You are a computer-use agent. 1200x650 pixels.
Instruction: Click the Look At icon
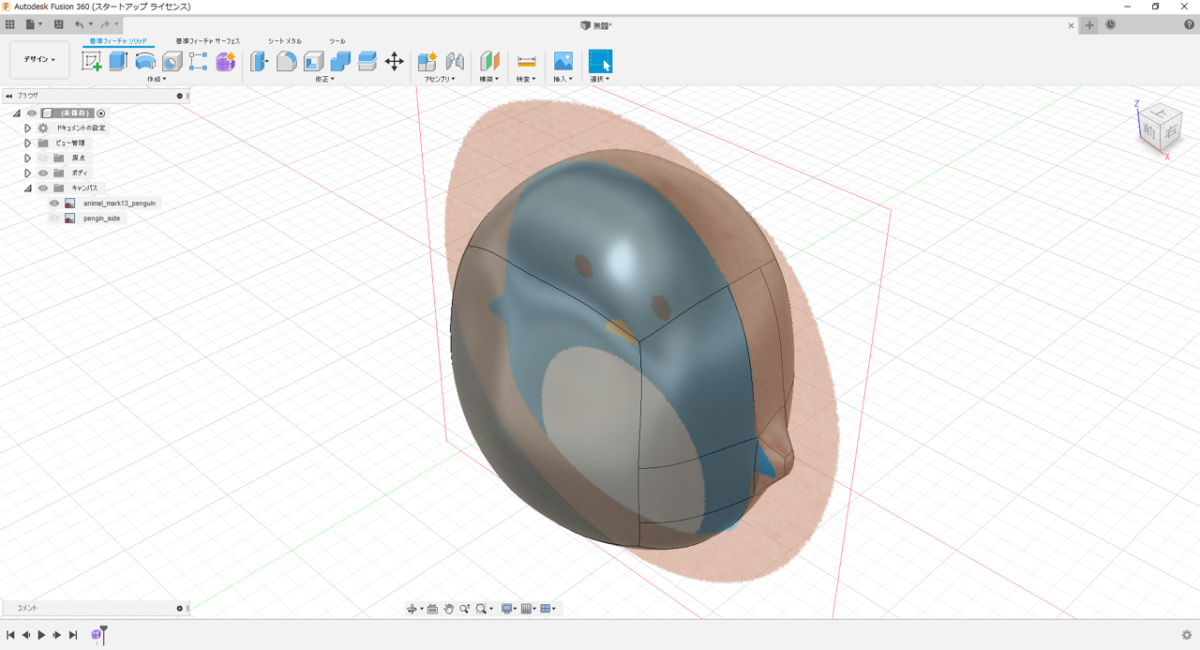tap(432, 608)
